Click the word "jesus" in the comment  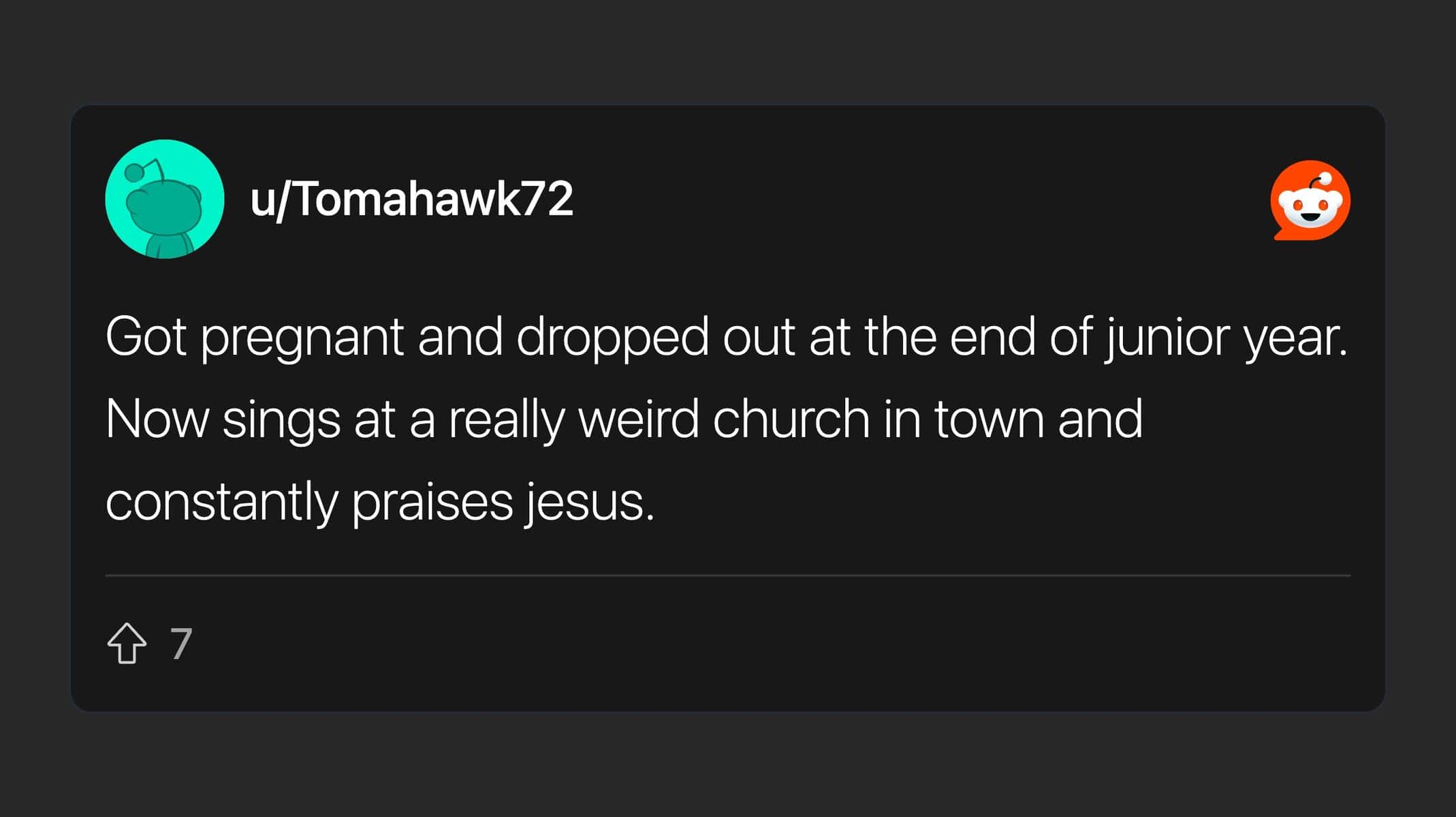click(x=590, y=502)
